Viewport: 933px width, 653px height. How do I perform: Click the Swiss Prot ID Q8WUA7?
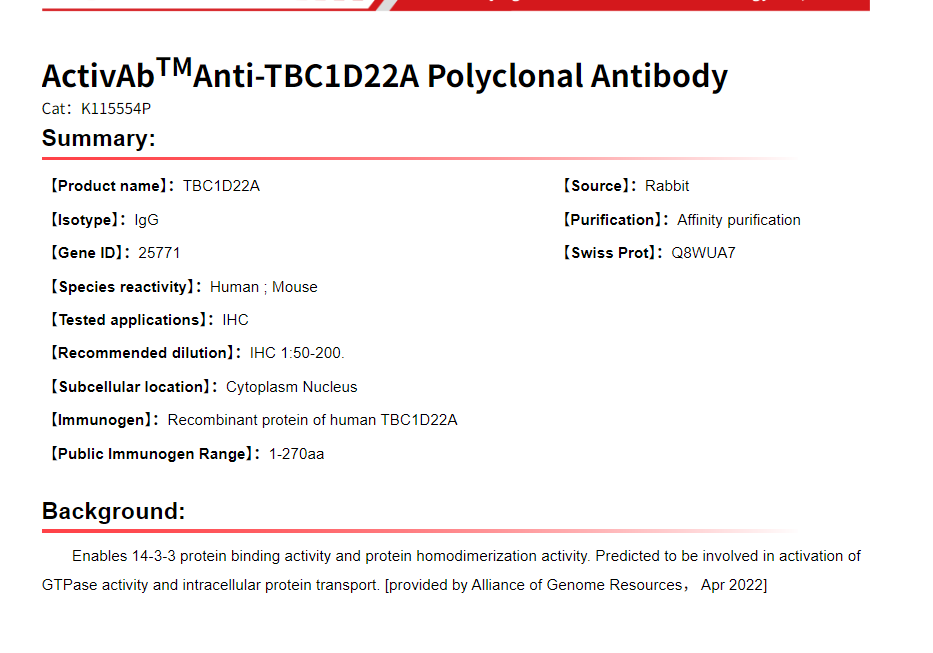pyautogui.click(x=703, y=253)
